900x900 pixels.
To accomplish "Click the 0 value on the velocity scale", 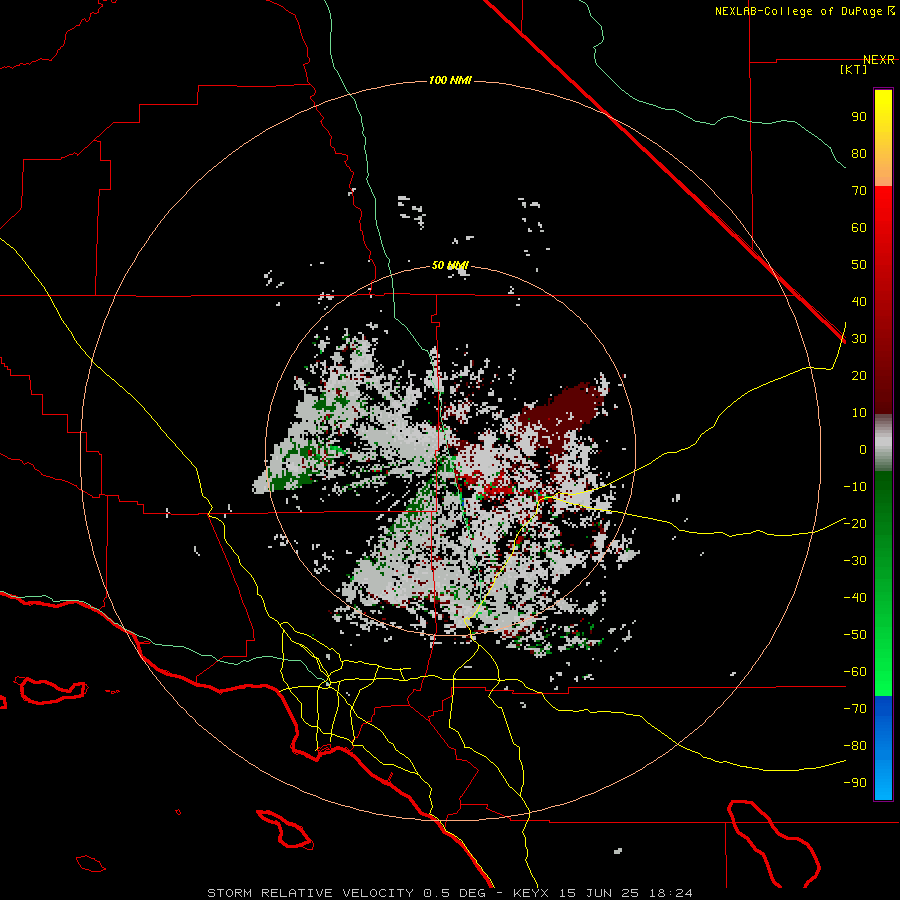I will (x=863, y=449).
